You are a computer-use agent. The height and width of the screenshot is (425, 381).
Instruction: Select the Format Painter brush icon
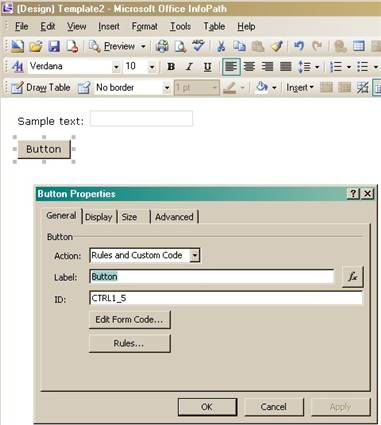tap(277, 46)
